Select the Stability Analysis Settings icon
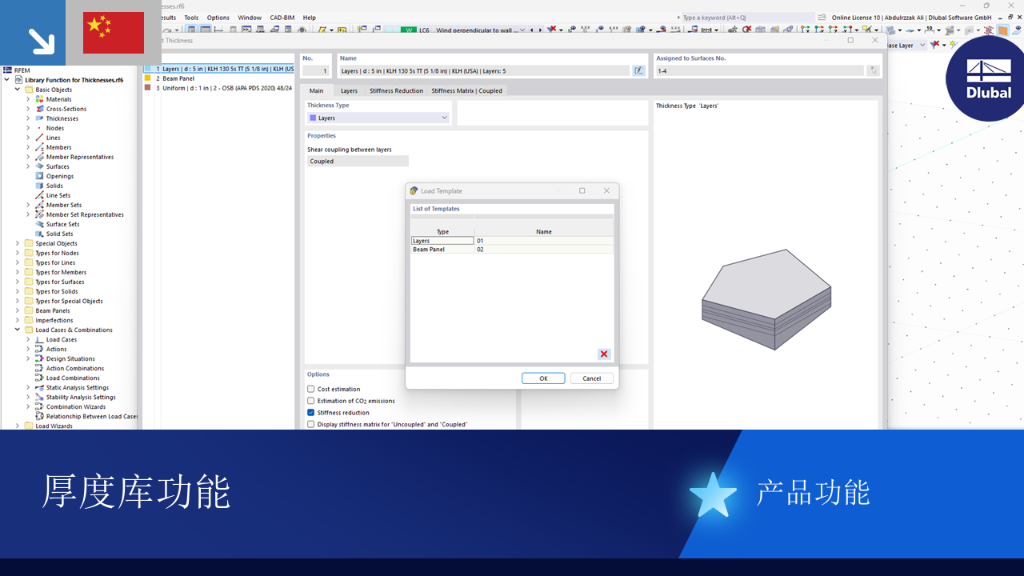This screenshot has height=576, width=1024. point(39,397)
